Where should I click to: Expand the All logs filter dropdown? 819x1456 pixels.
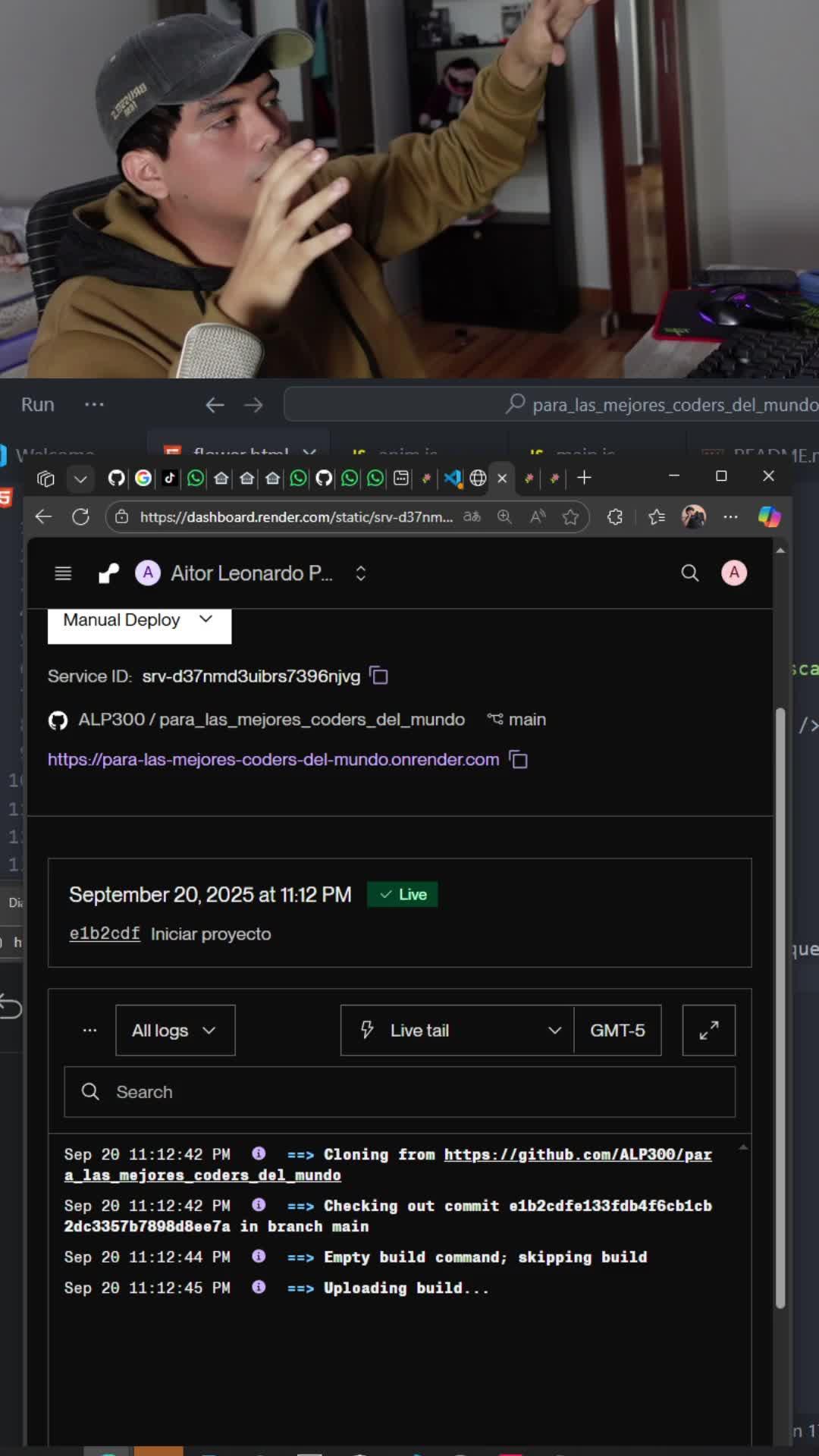click(175, 1031)
